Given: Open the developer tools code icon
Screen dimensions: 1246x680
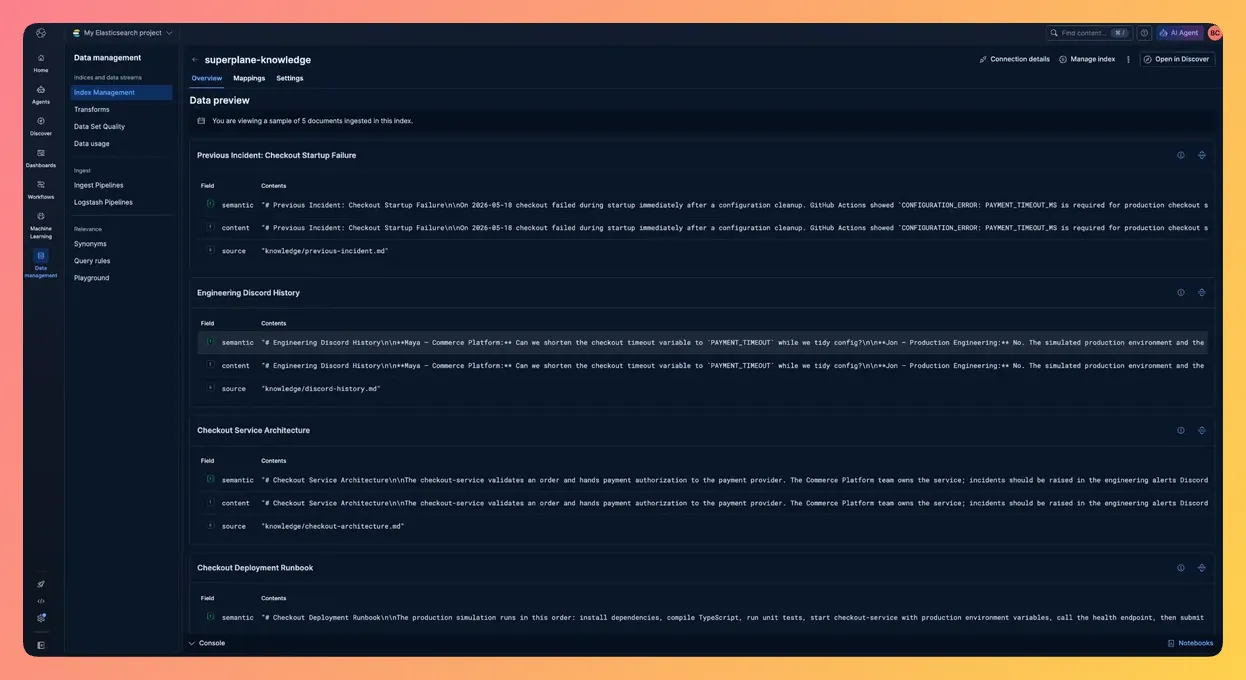Looking at the screenshot, I should coord(41,601).
